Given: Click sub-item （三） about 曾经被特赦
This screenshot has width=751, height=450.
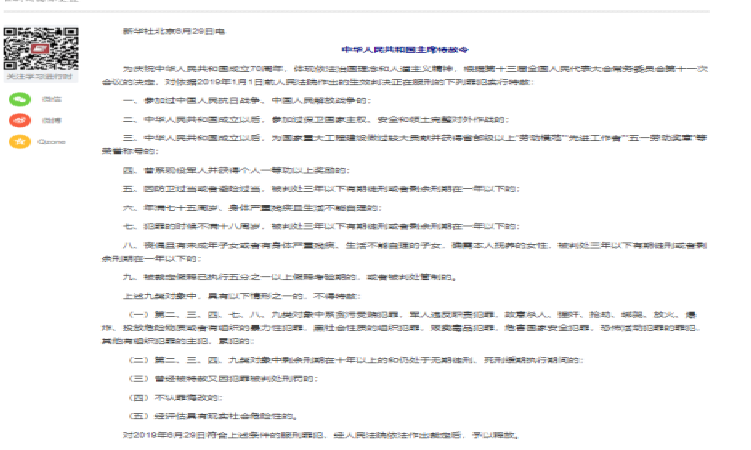Looking at the screenshot, I should (223, 379).
